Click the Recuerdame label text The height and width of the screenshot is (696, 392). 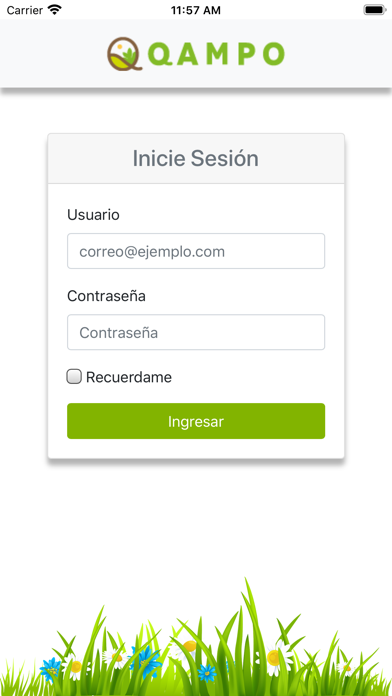point(129,377)
